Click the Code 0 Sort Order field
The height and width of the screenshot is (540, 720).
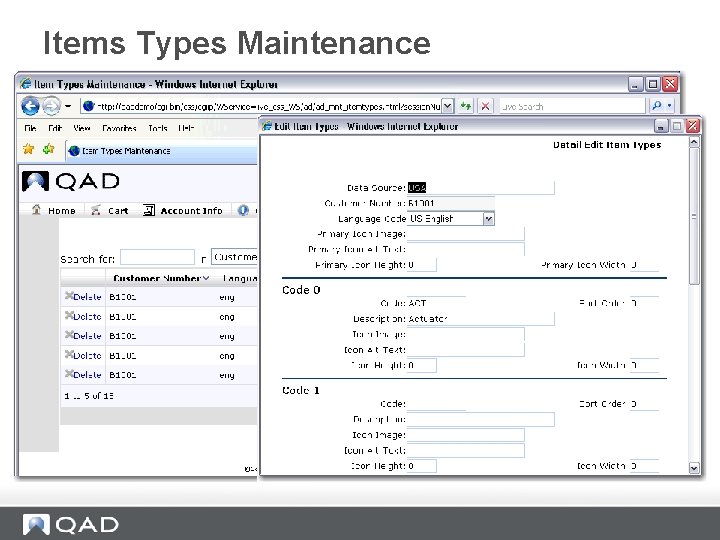tap(644, 303)
